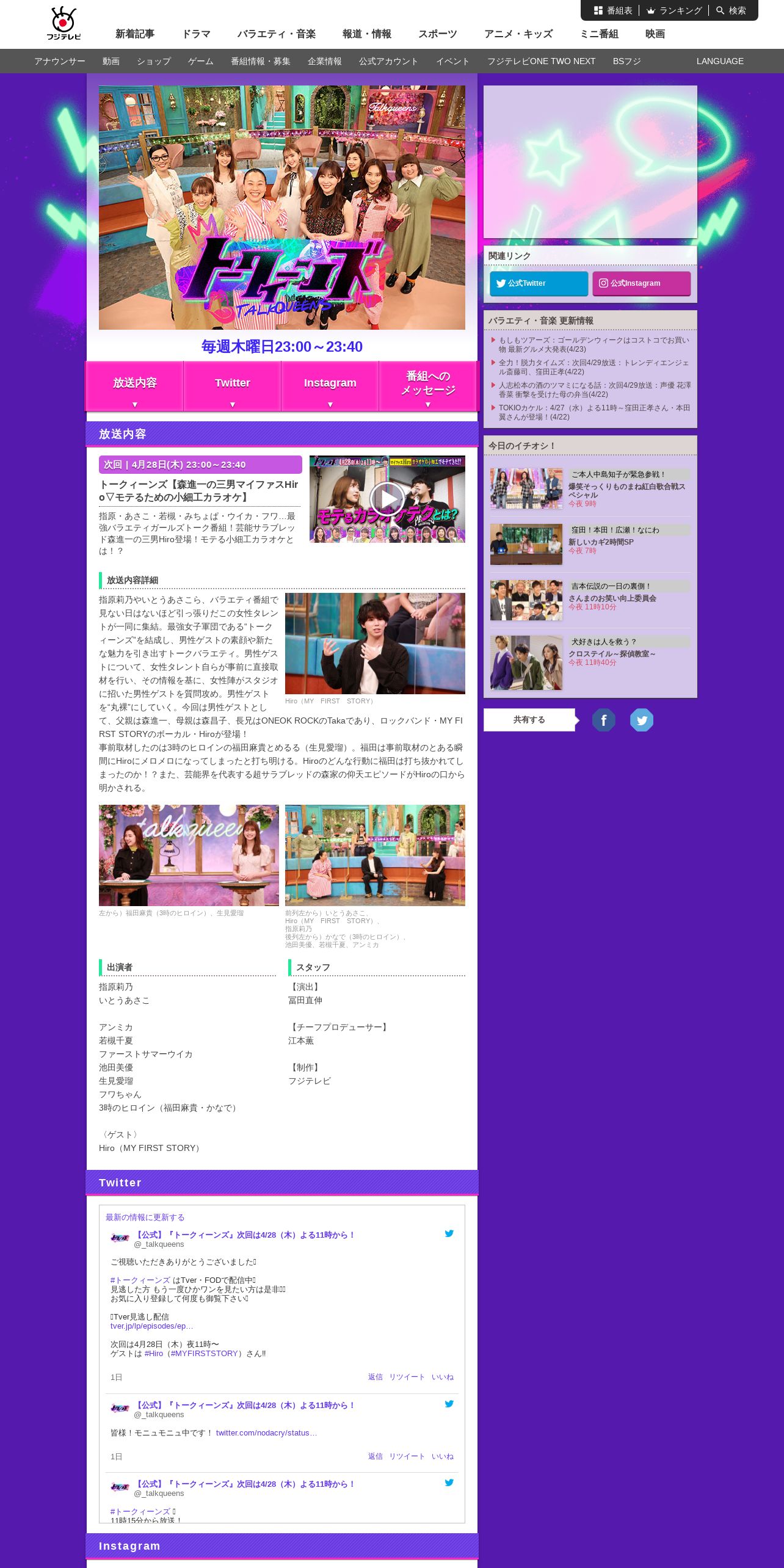Open the スポーツ menu
Viewport: 784px width, 1568px height.
point(438,34)
